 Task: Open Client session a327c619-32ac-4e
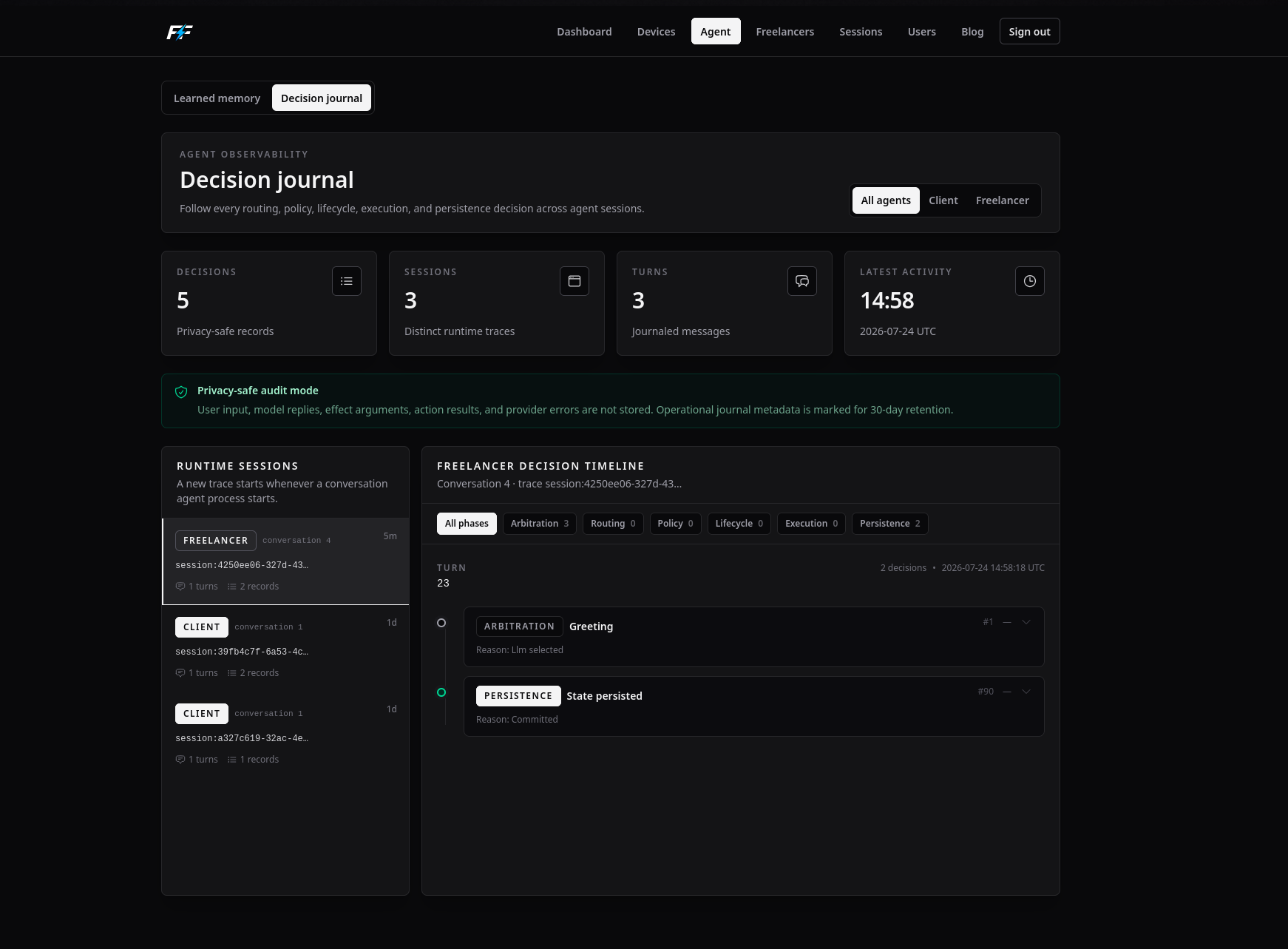point(285,734)
